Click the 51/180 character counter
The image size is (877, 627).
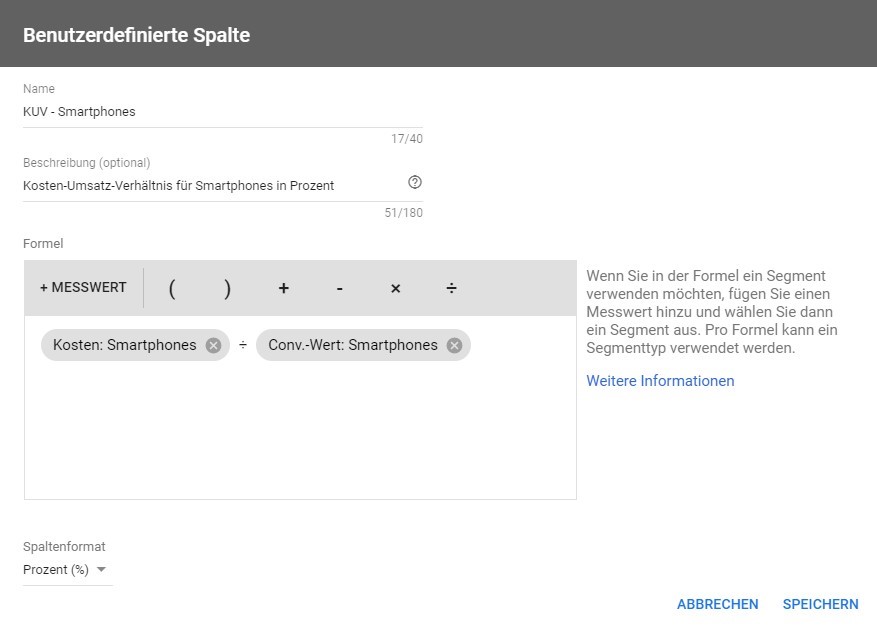pyautogui.click(x=403, y=213)
